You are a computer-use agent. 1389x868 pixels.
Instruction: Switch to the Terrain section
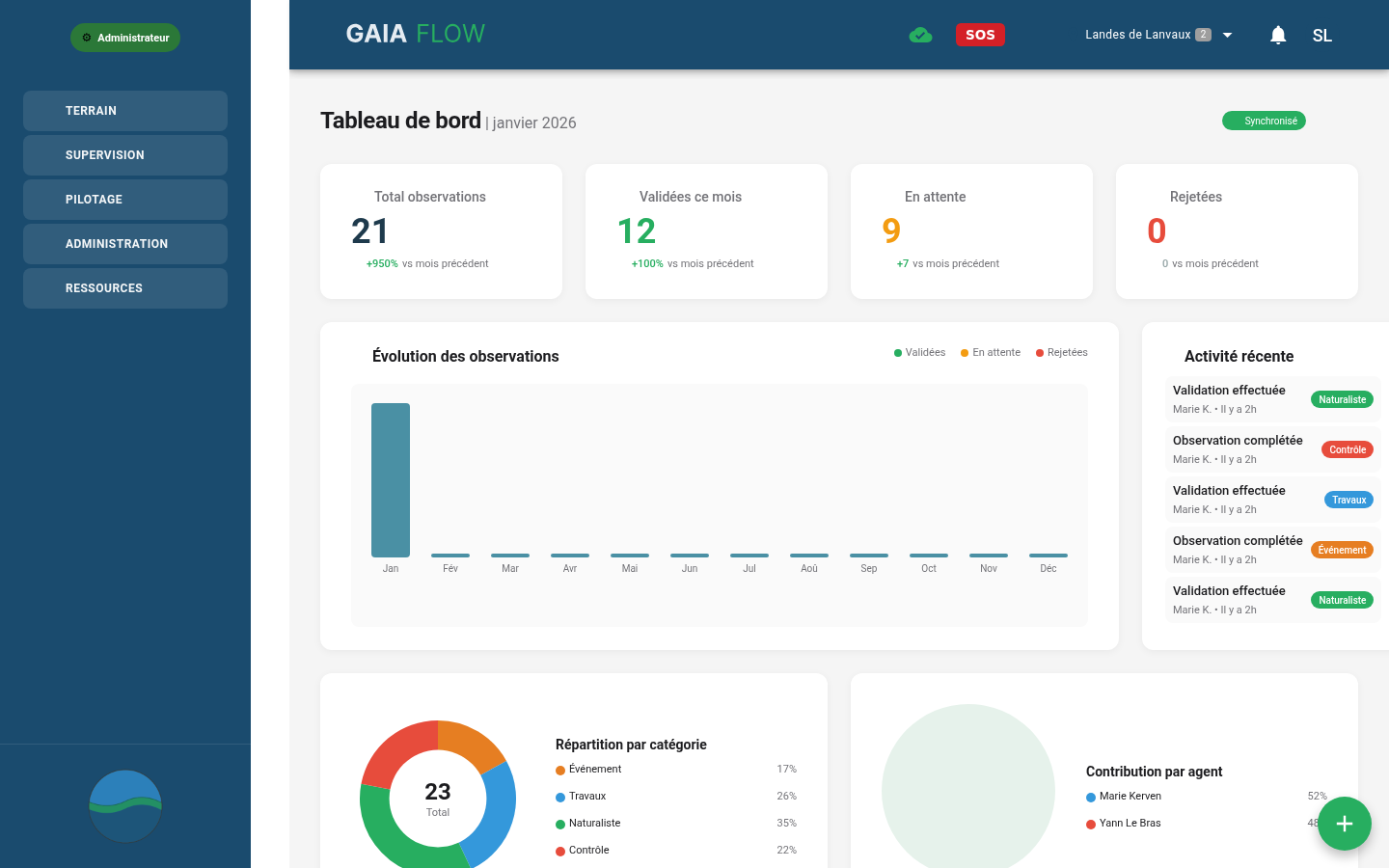pos(124,111)
